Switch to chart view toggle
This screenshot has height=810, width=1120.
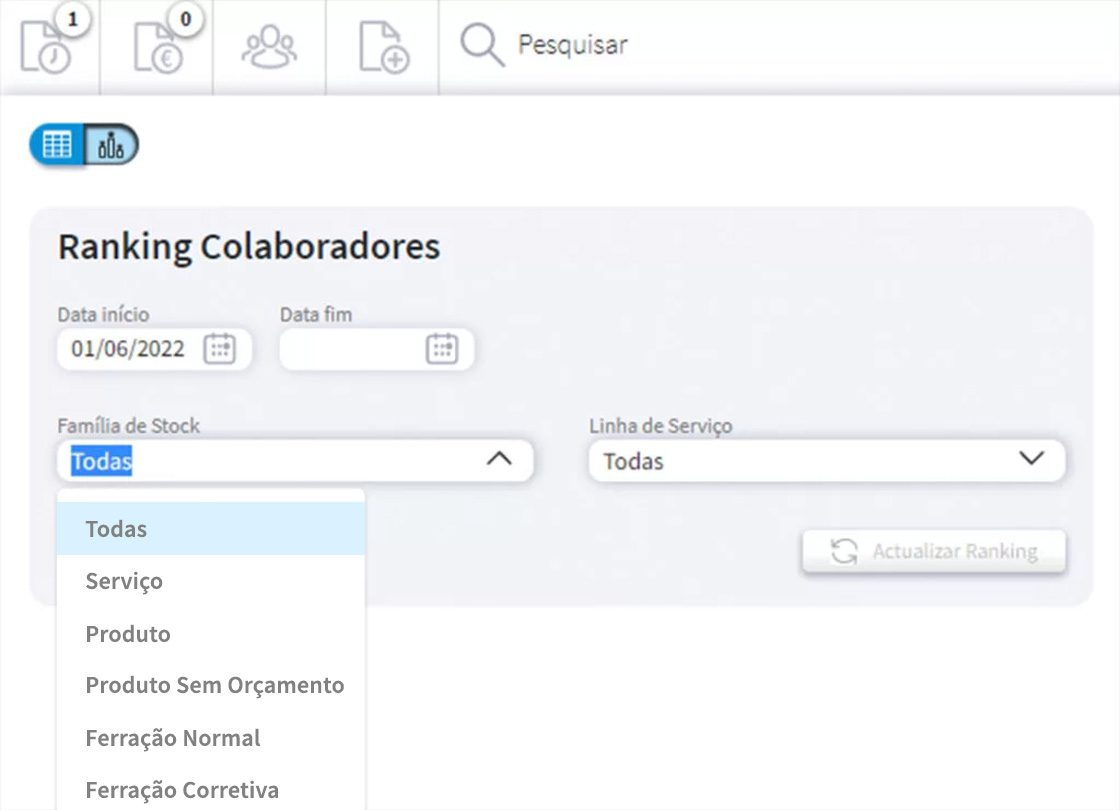click(110, 145)
